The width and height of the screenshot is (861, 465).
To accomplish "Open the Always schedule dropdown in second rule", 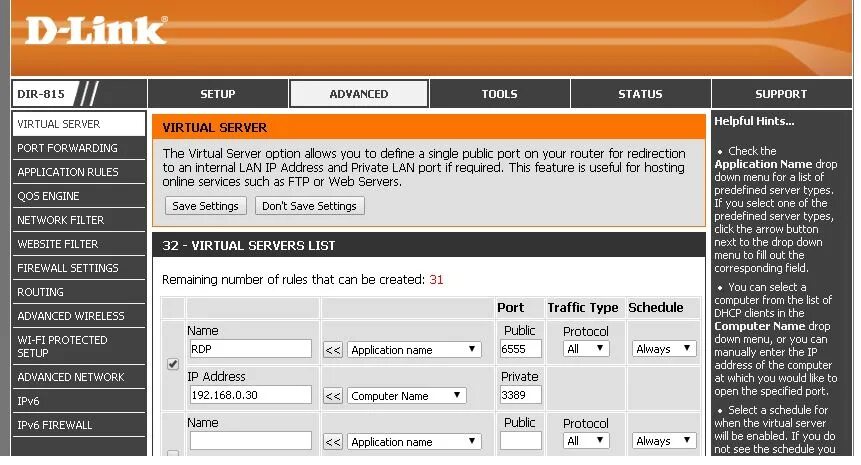I will (x=663, y=441).
